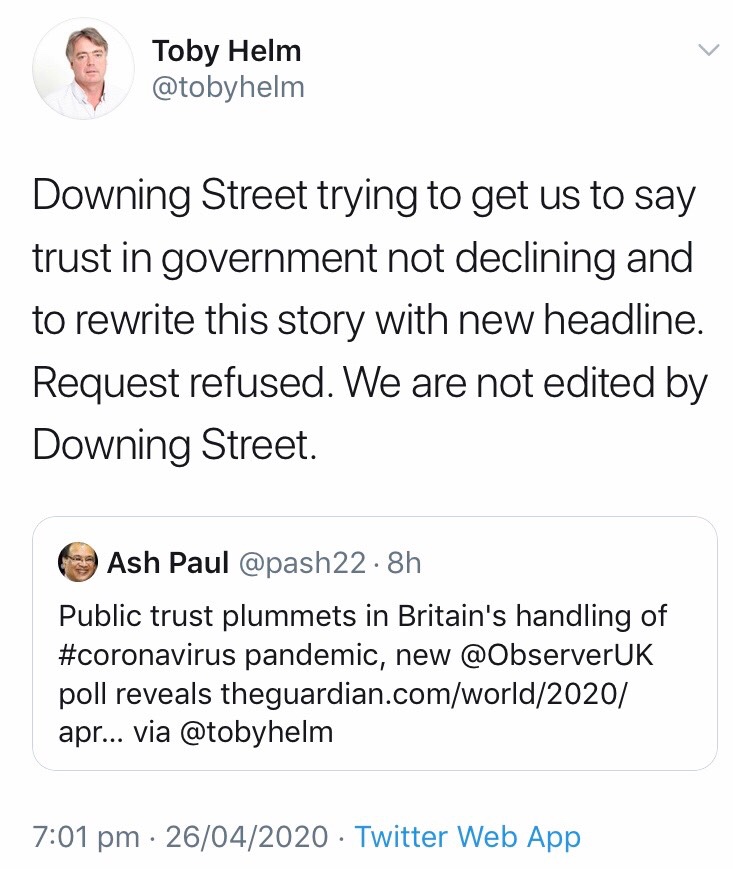Click the 'via @tobyhelm' mention in quote
The height and width of the screenshot is (869, 733).
click(x=270, y=732)
